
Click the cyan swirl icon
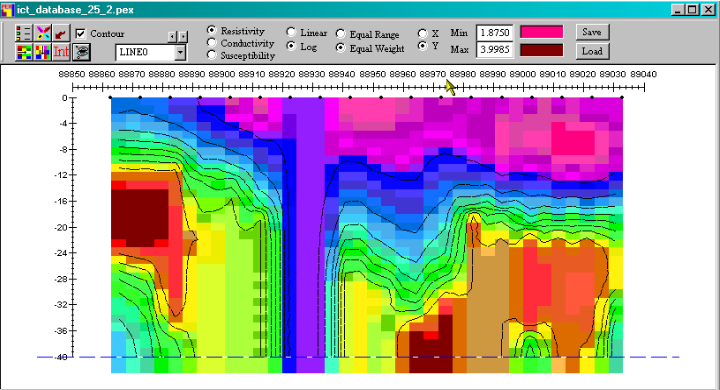[82, 52]
